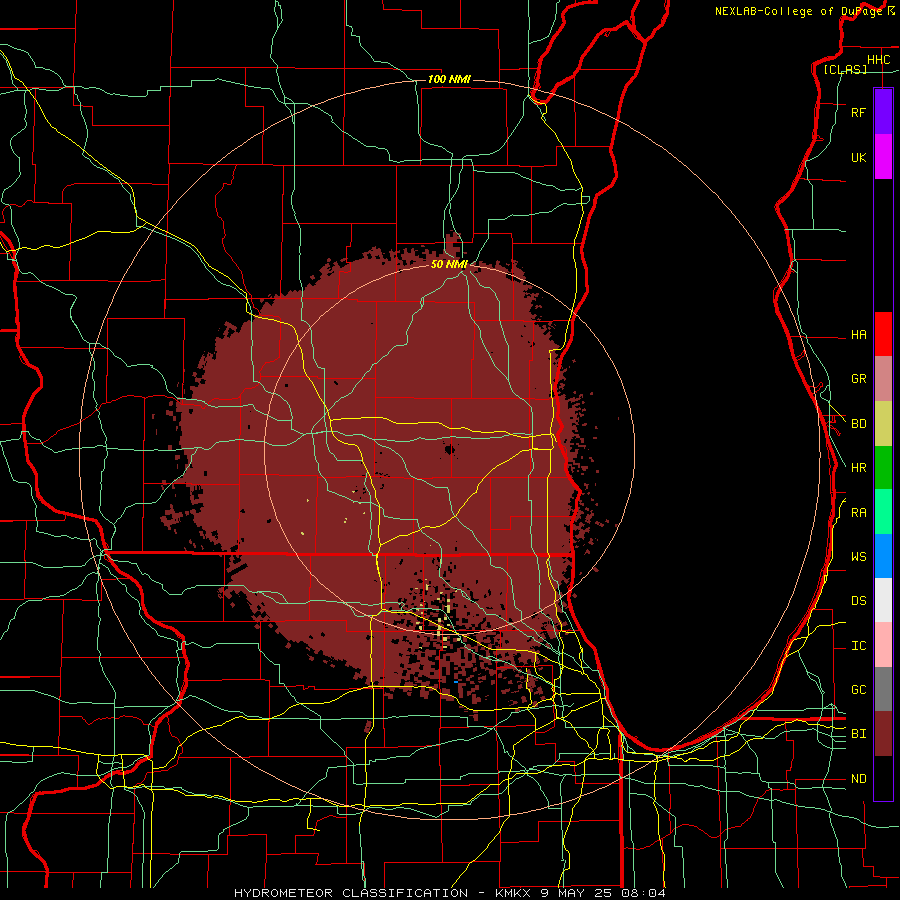
Task: Click the 'HA' legend label
Action: (858, 335)
